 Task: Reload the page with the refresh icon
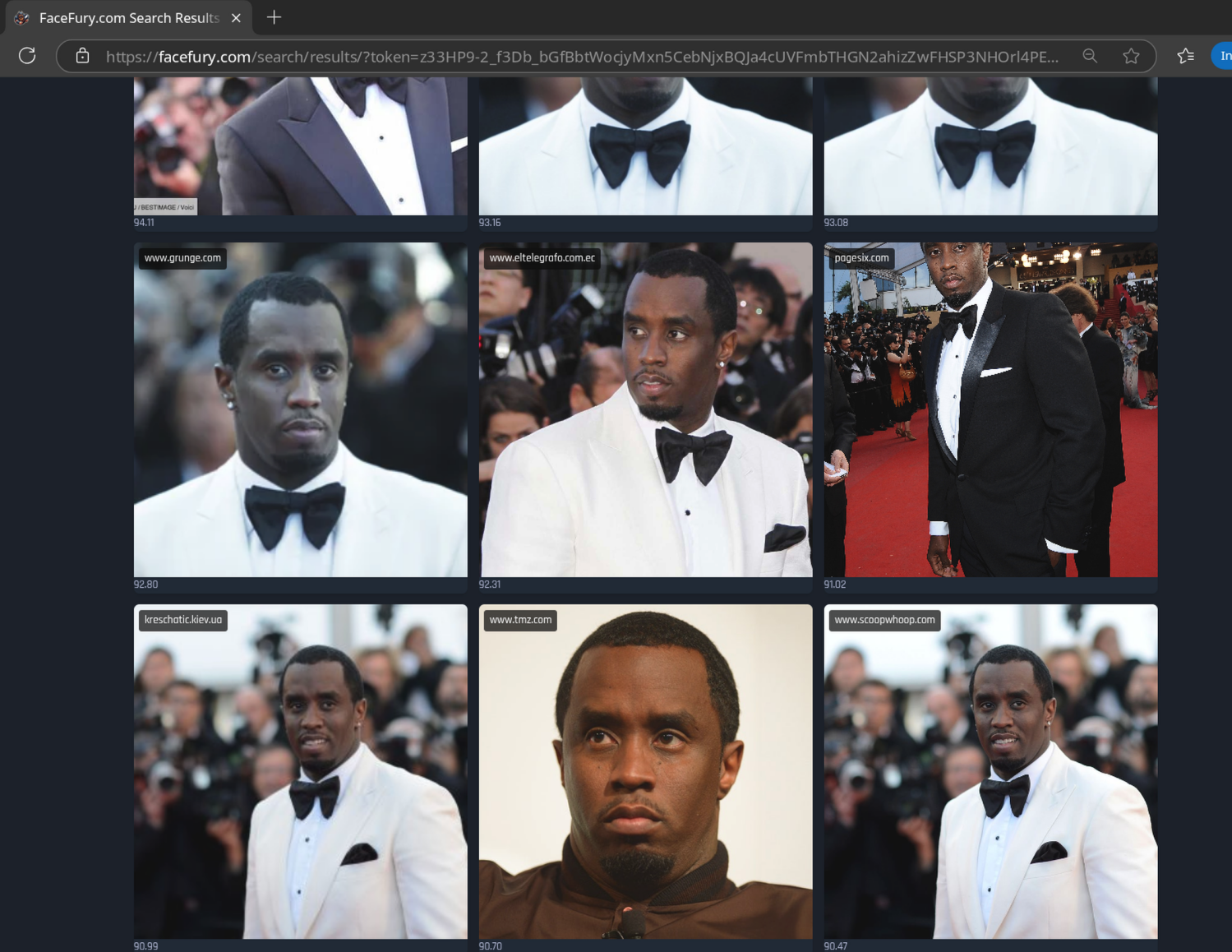pyautogui.click(x=27, y=56)
